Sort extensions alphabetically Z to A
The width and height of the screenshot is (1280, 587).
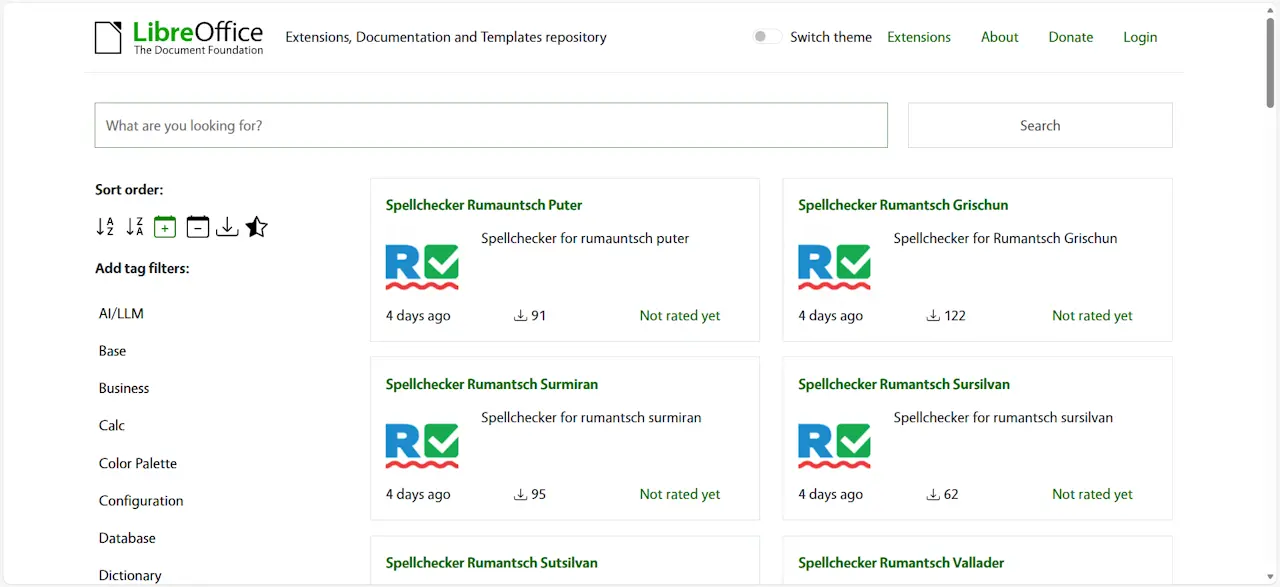(135, 227)
